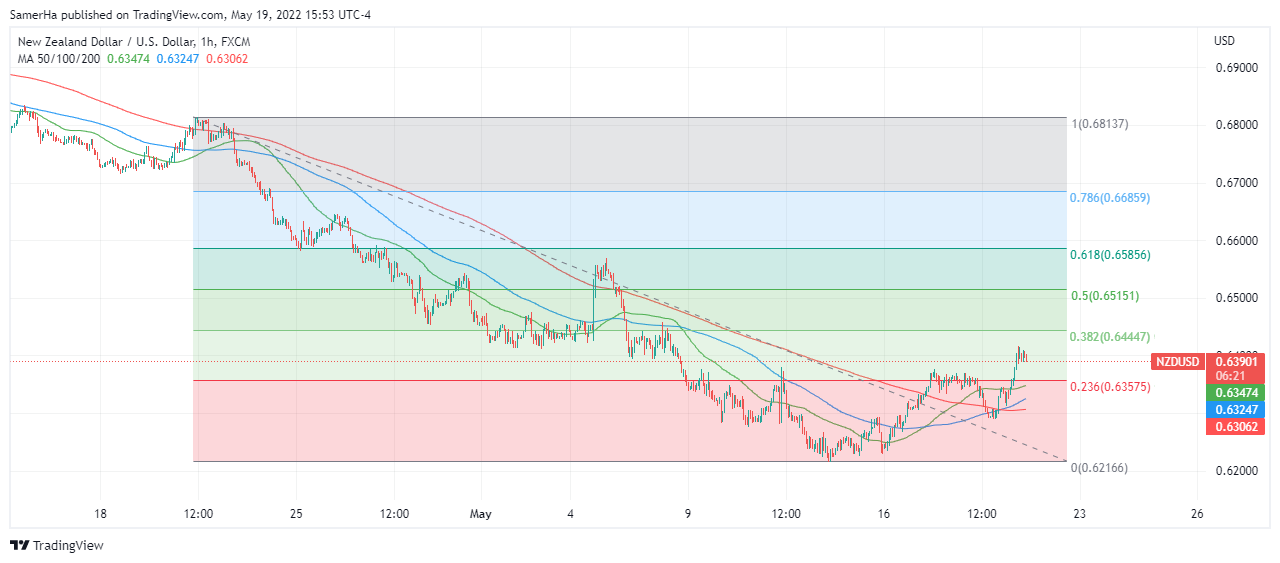Click the TradingView text at bottom left
1280x563 pixels.
tap(68, 546)
